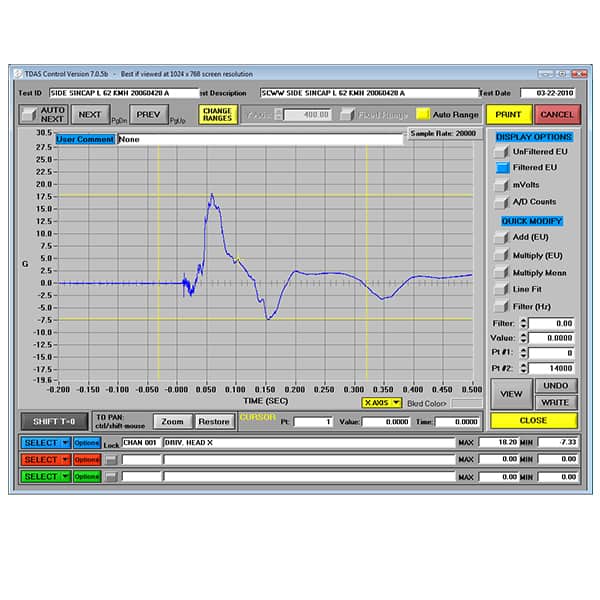
Task: Click the cursor Value field
Action: (386, 422)
